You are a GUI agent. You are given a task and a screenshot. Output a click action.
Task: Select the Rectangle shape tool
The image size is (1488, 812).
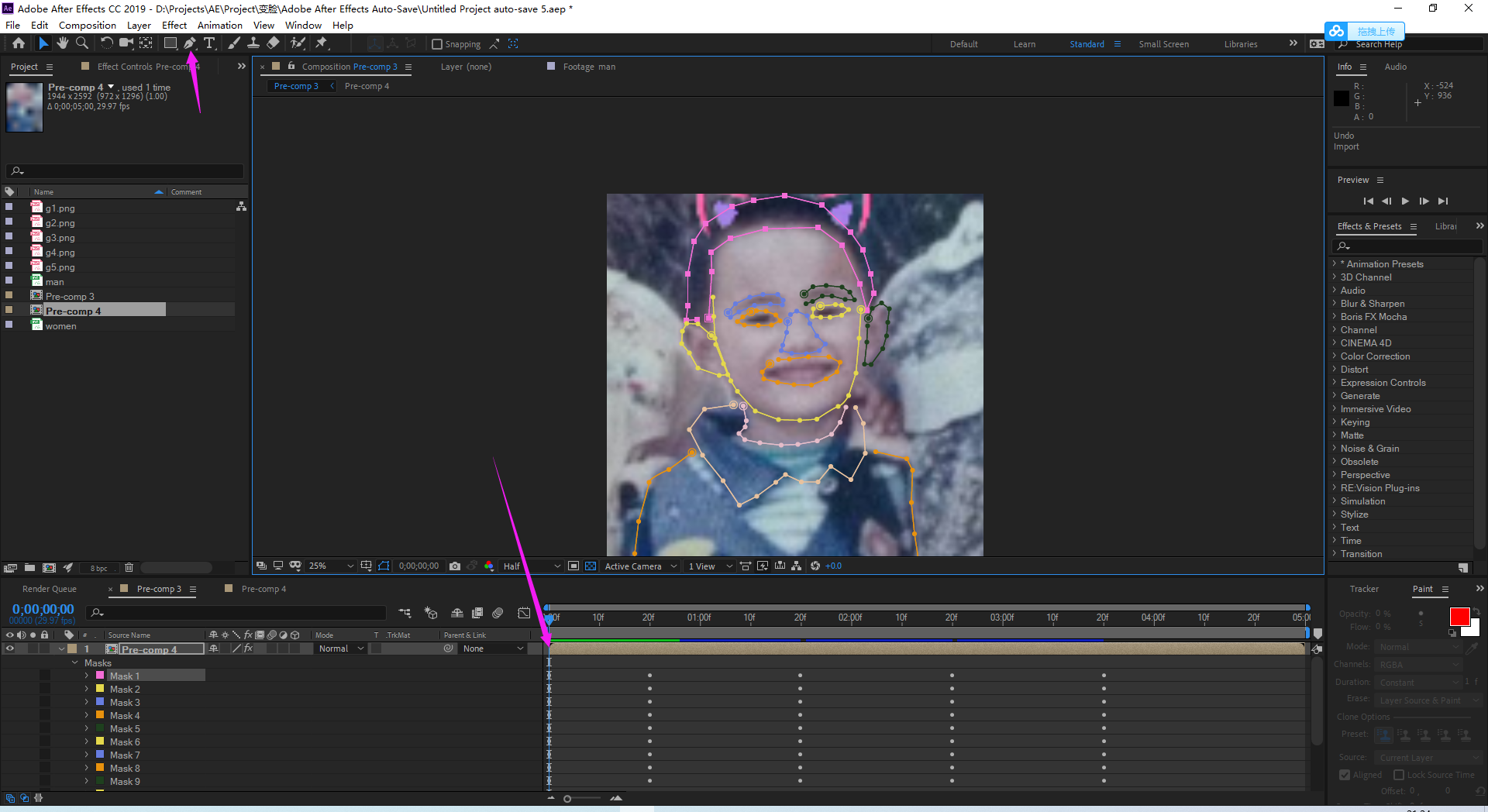pos(170,43)
